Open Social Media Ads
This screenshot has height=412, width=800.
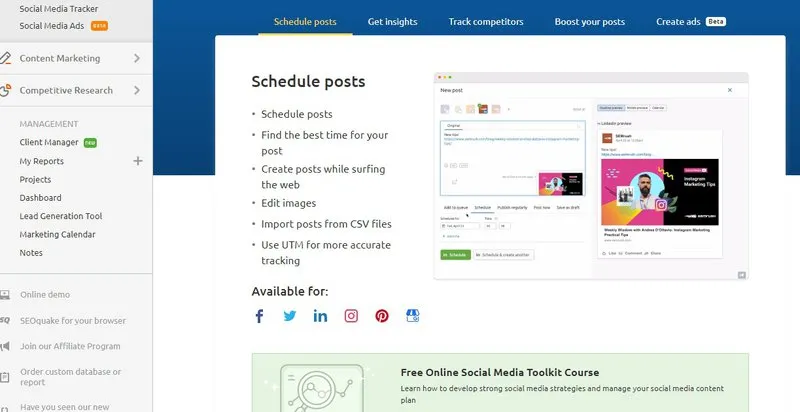[52, 25]
